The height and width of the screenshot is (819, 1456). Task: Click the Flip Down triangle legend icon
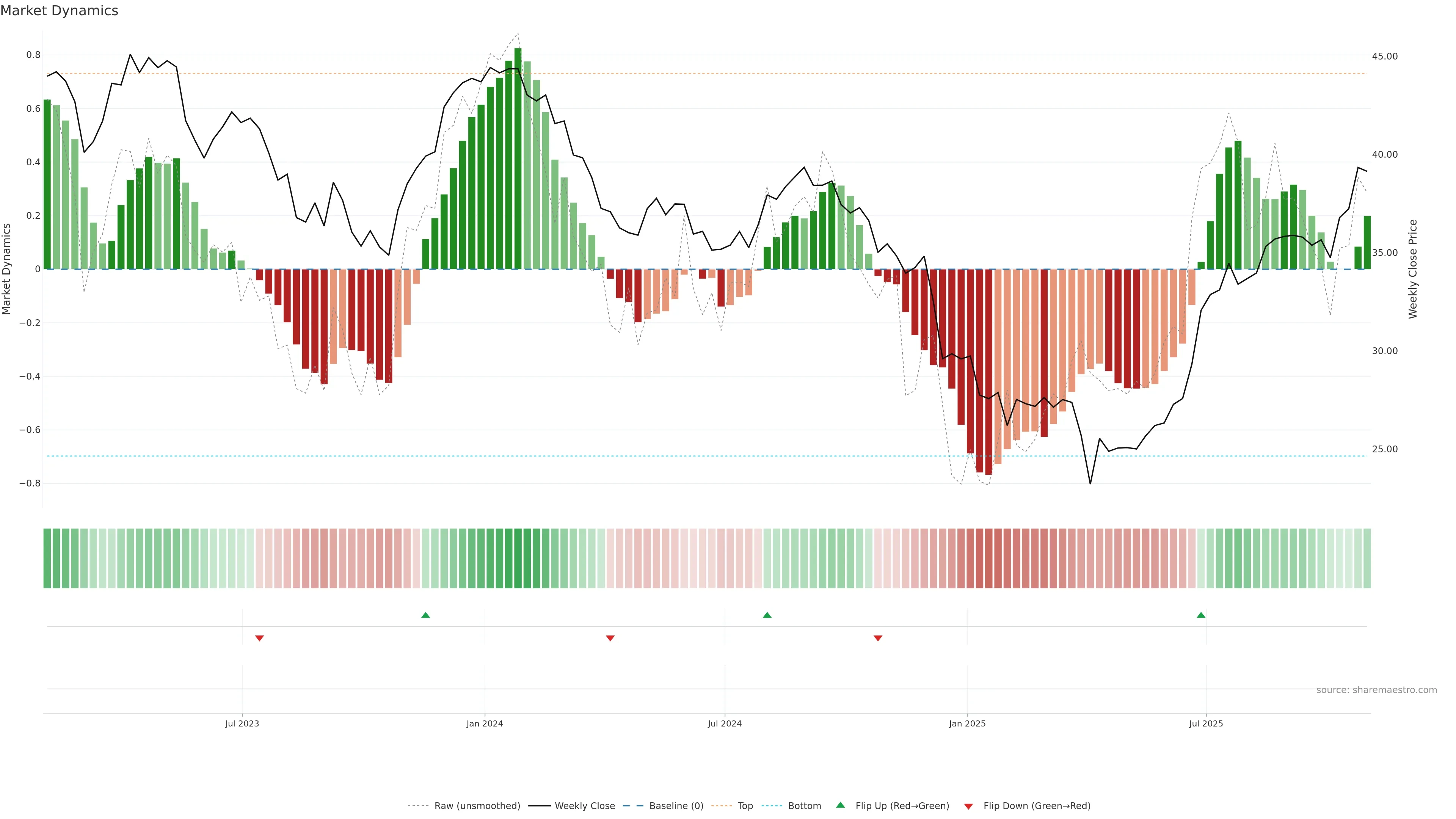point(968,806)
